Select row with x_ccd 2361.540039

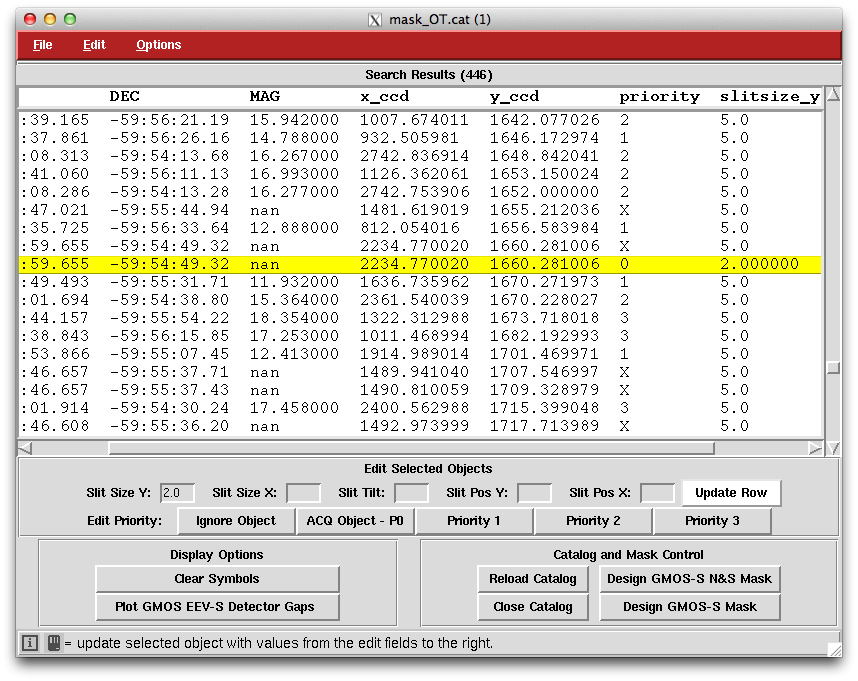[x=420, y=300]
